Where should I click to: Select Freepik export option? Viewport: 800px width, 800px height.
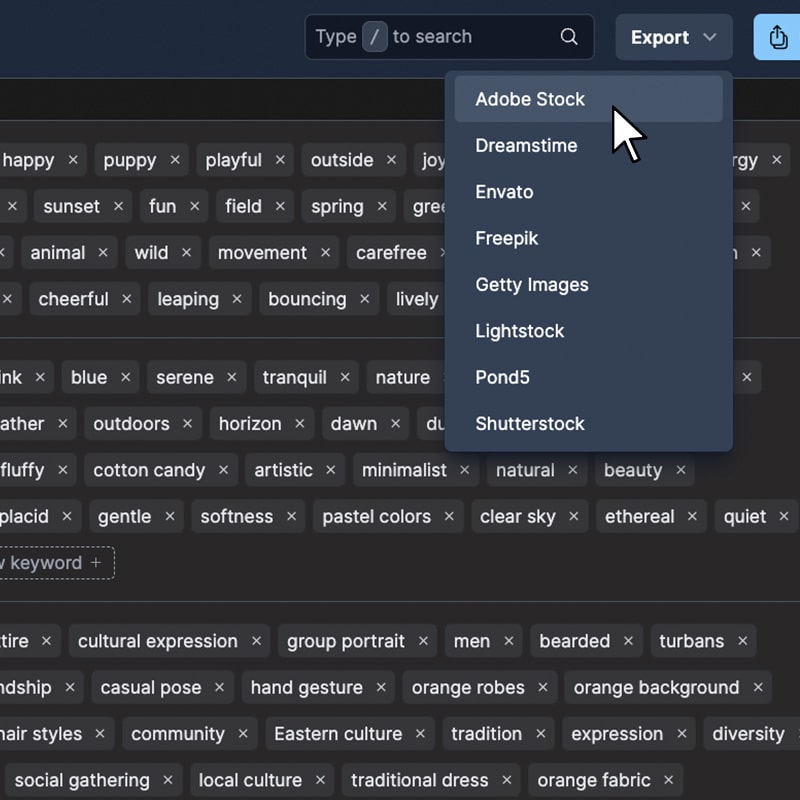588,238
